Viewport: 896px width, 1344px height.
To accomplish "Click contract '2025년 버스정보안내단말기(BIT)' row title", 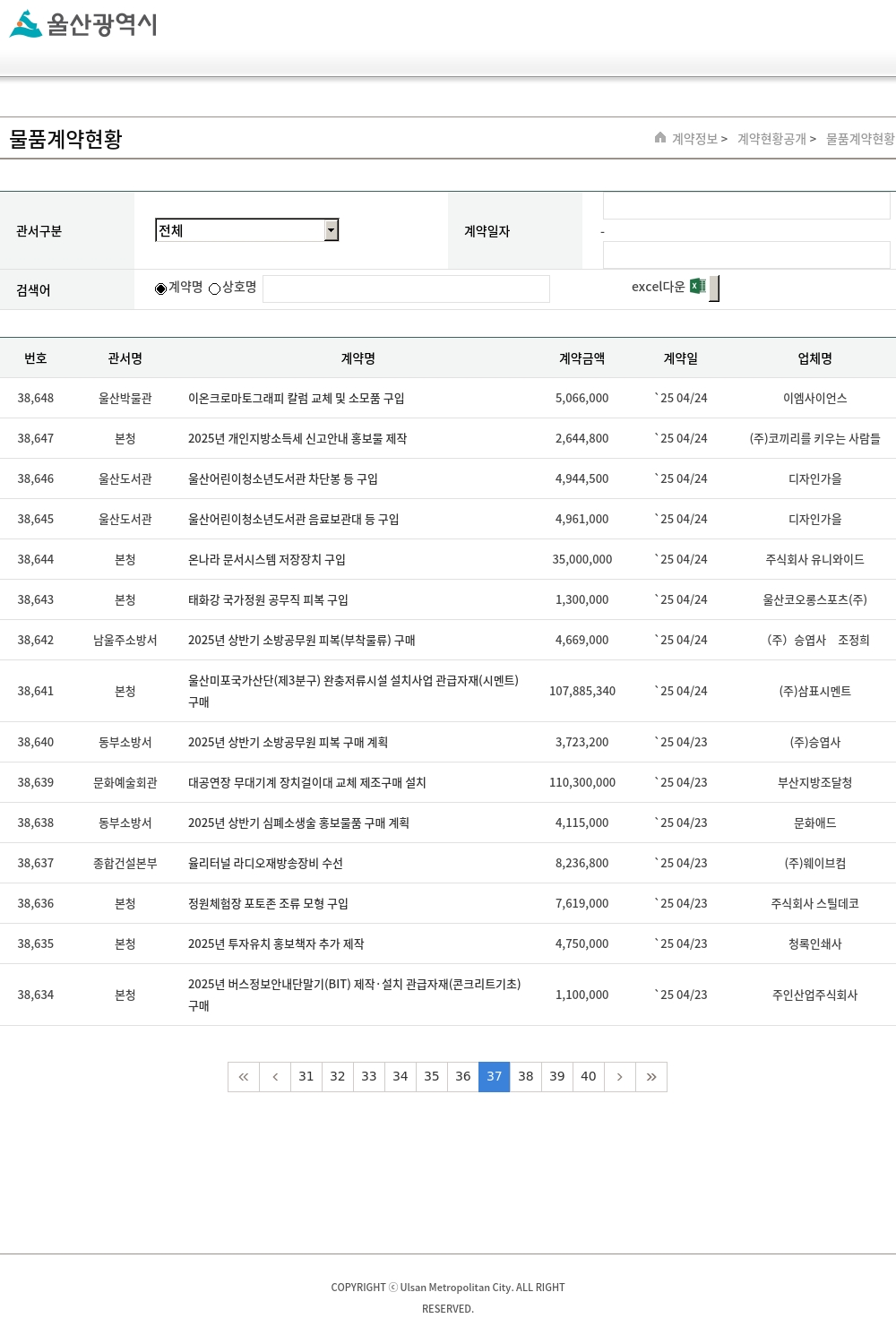I will point(354,995).
